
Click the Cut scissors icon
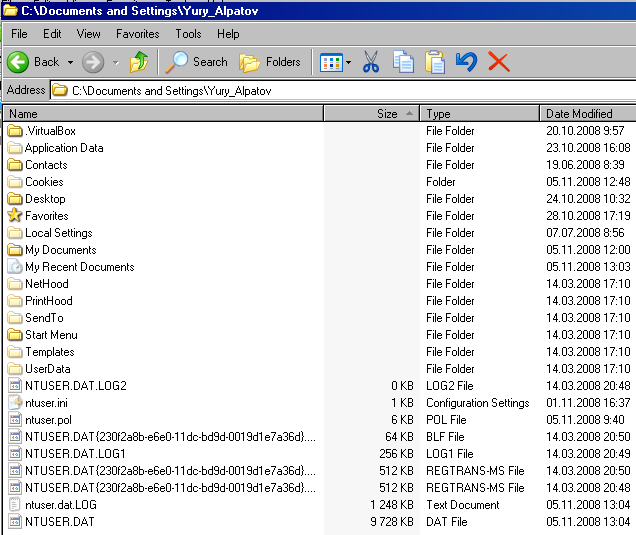tap(371, 62)
